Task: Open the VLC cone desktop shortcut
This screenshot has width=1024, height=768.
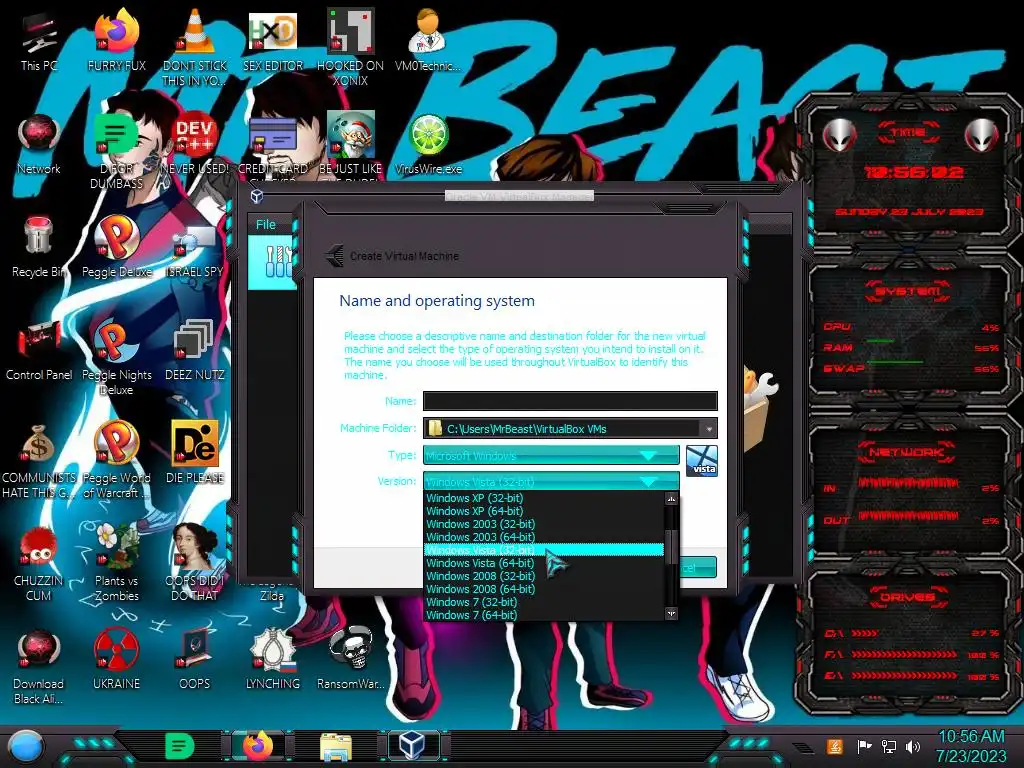Action: [x=195, y=46]
